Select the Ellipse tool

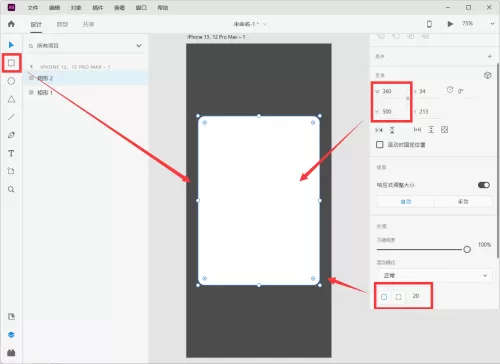pyautogui.click(x=11, y=81)
